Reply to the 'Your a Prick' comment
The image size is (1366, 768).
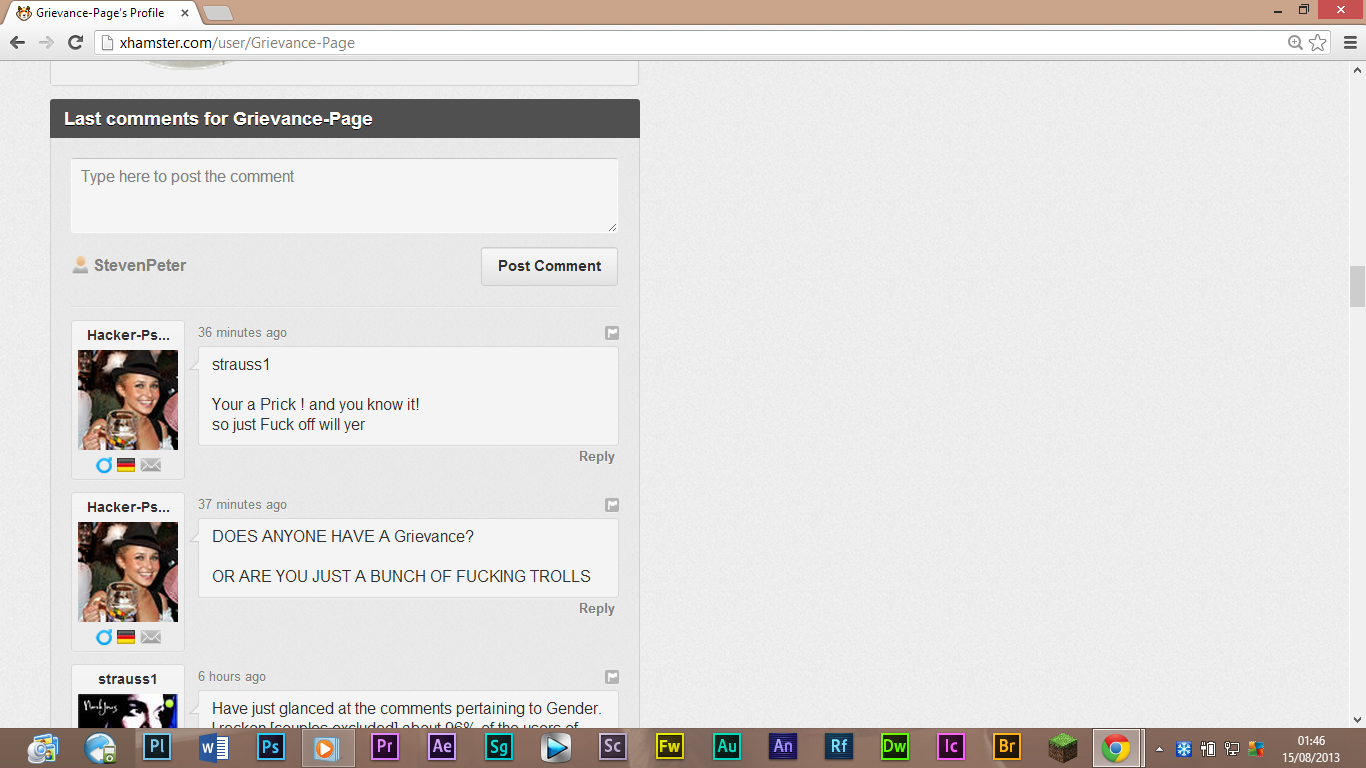[x=597, y=457]
